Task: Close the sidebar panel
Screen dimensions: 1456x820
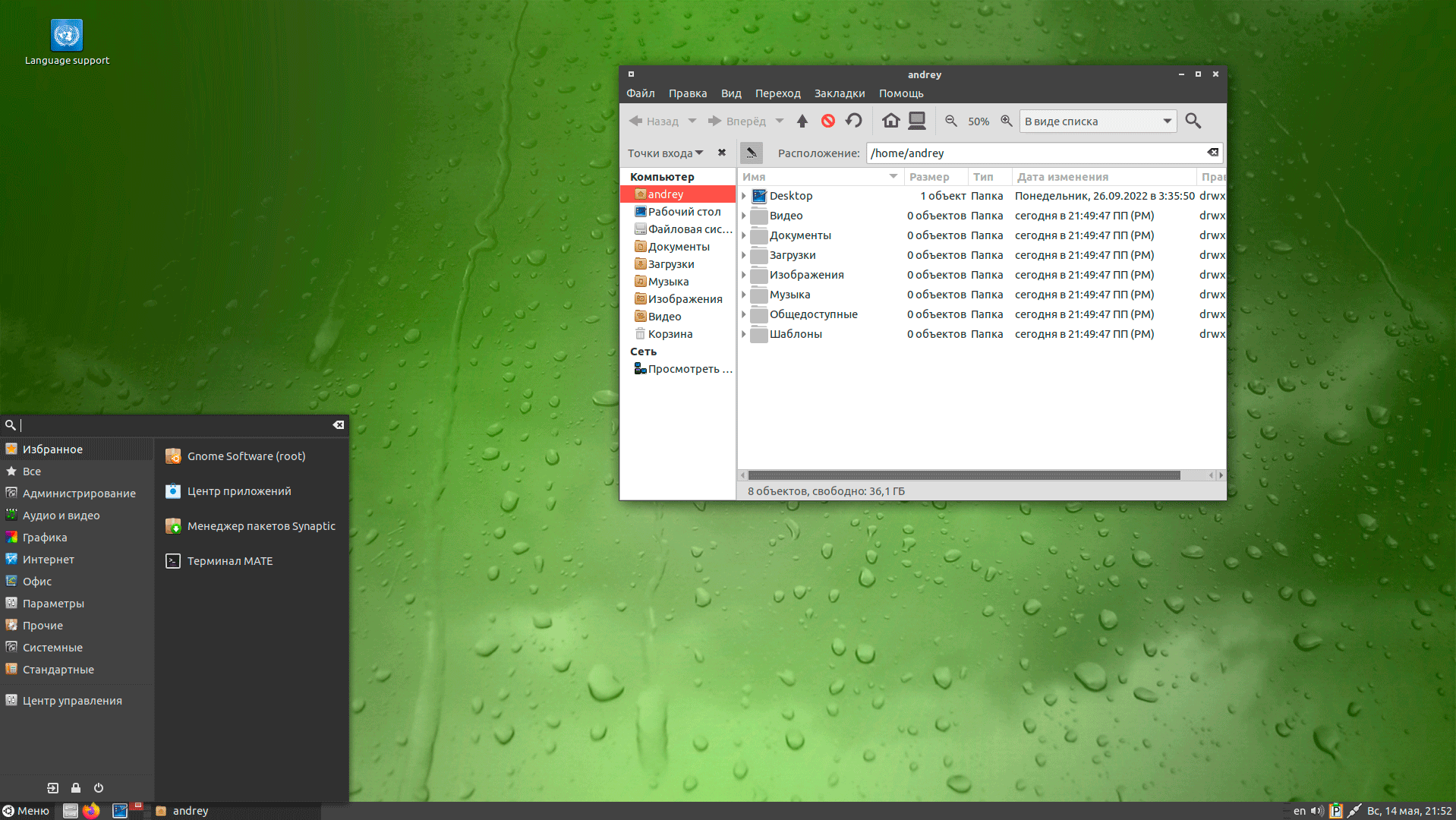Action: point(722,153)
